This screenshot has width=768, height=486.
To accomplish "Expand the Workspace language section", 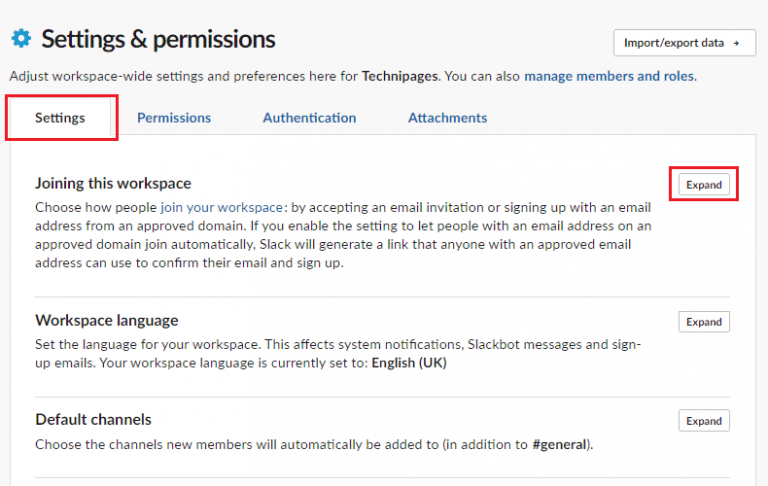I will coord(704,322).
